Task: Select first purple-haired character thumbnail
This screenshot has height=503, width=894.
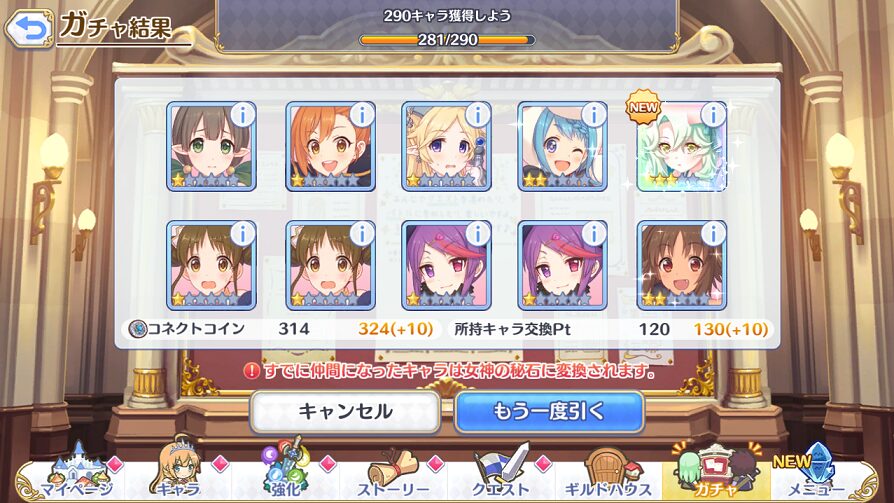Action: [446, 265]
